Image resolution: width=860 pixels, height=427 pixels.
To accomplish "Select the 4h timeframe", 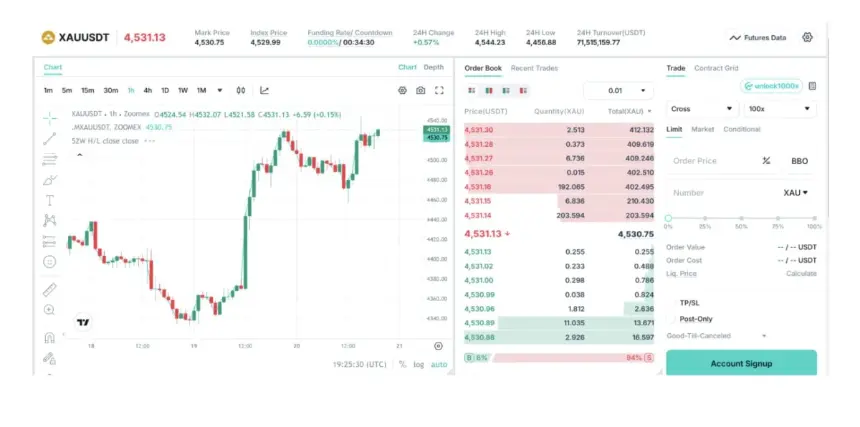I will [x=148, y=90].
